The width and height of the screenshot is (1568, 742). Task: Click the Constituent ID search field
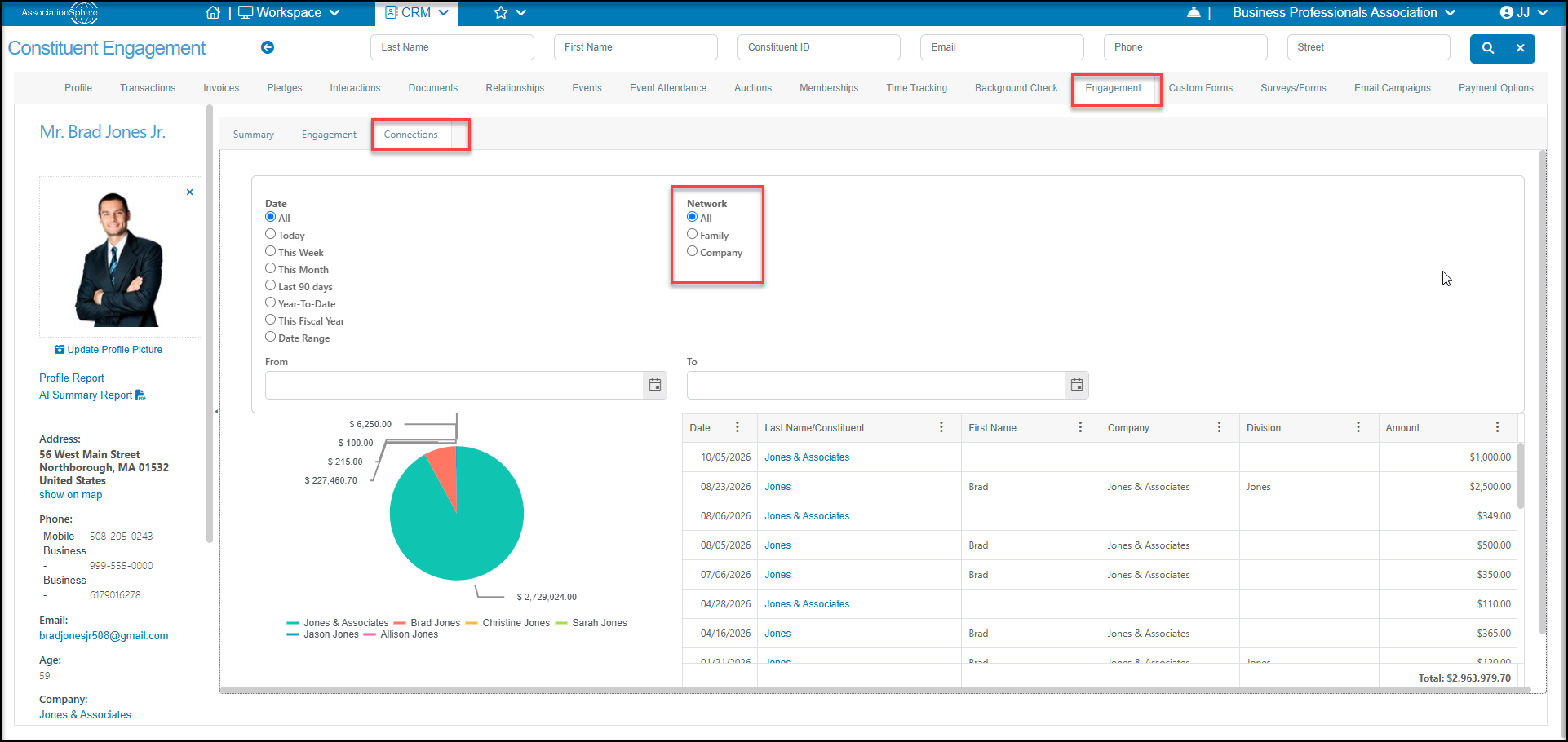(x=819, y=47)
